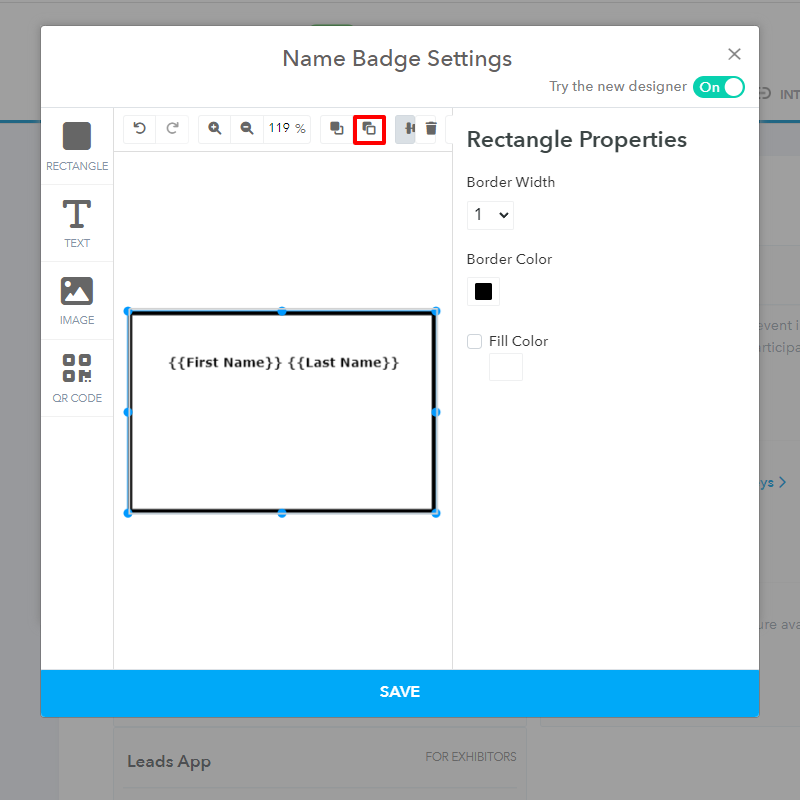Open the white Fill Color swatch

coord(505,367)
